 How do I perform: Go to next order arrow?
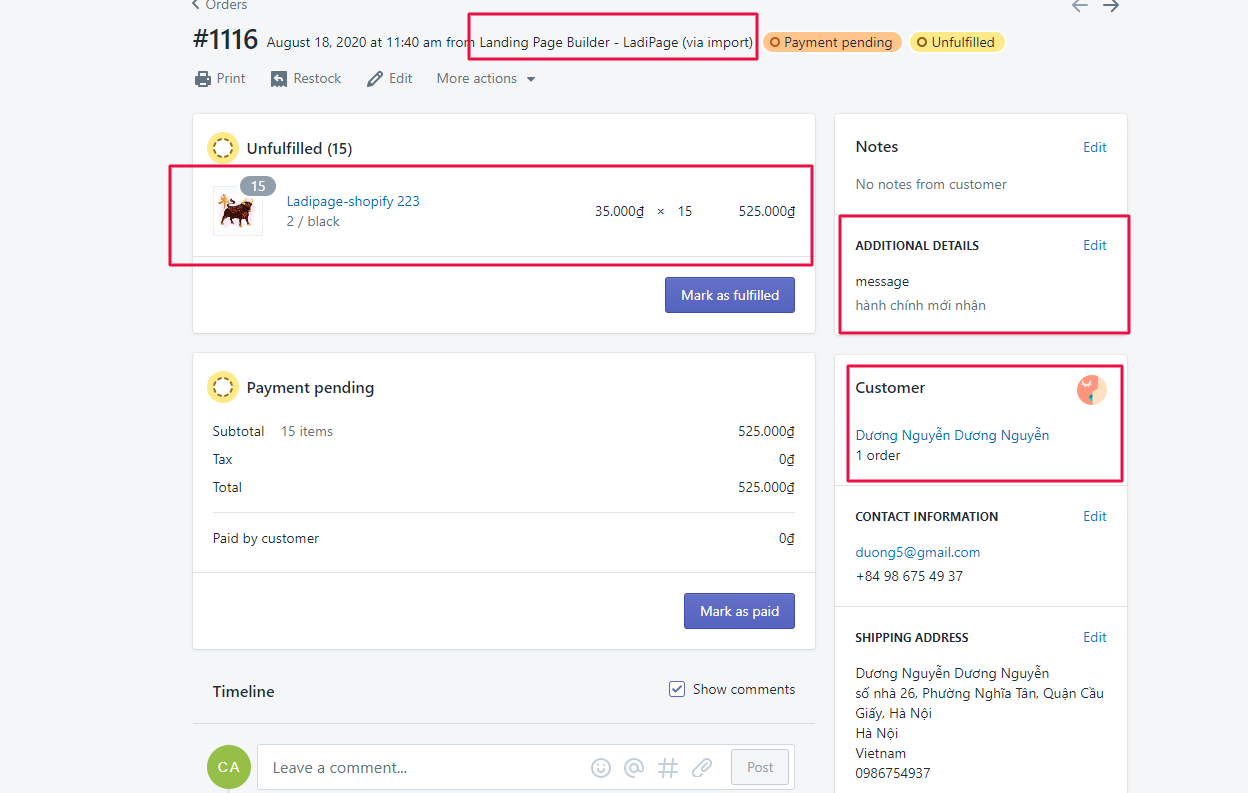pyautogui.click(x=1111, y=6)
